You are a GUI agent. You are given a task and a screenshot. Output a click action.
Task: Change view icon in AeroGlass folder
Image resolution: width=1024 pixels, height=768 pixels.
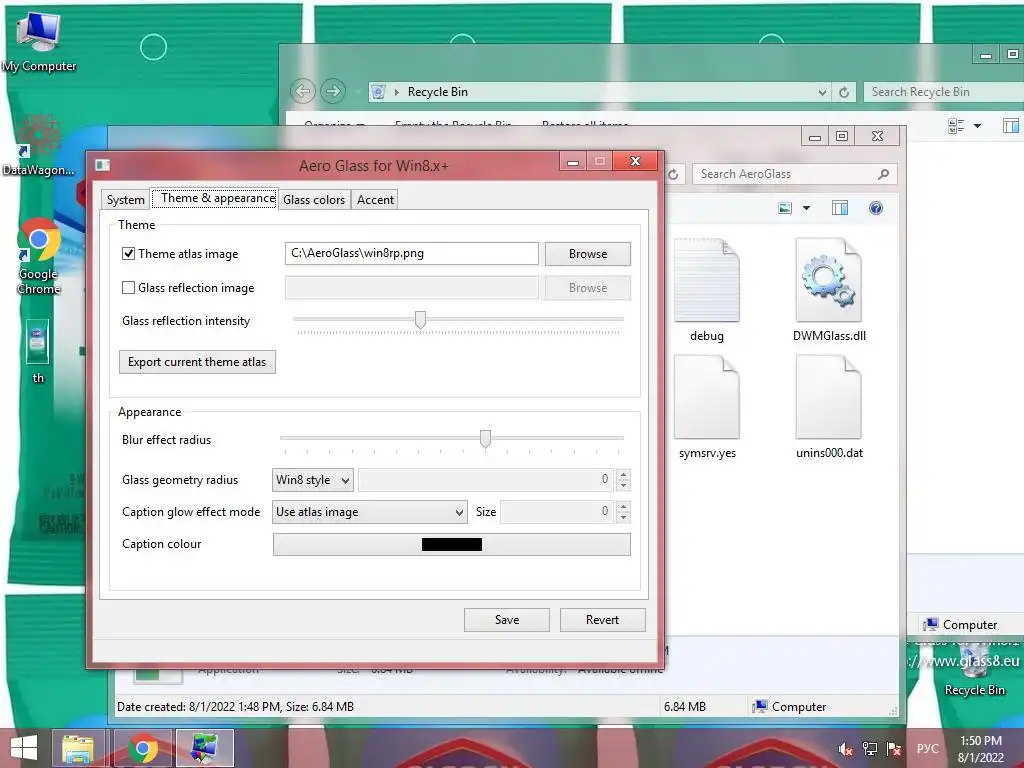tap(786, 208)
